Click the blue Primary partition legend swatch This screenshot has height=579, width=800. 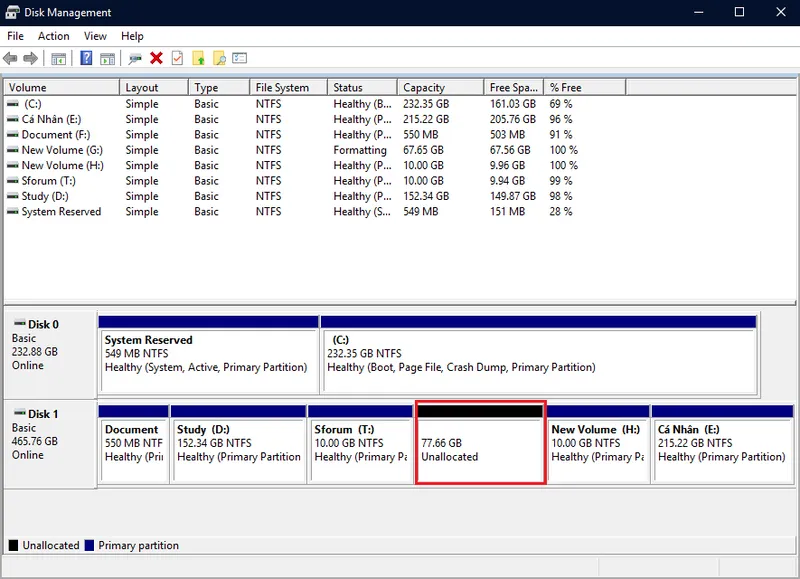click(x=90, y=546)
